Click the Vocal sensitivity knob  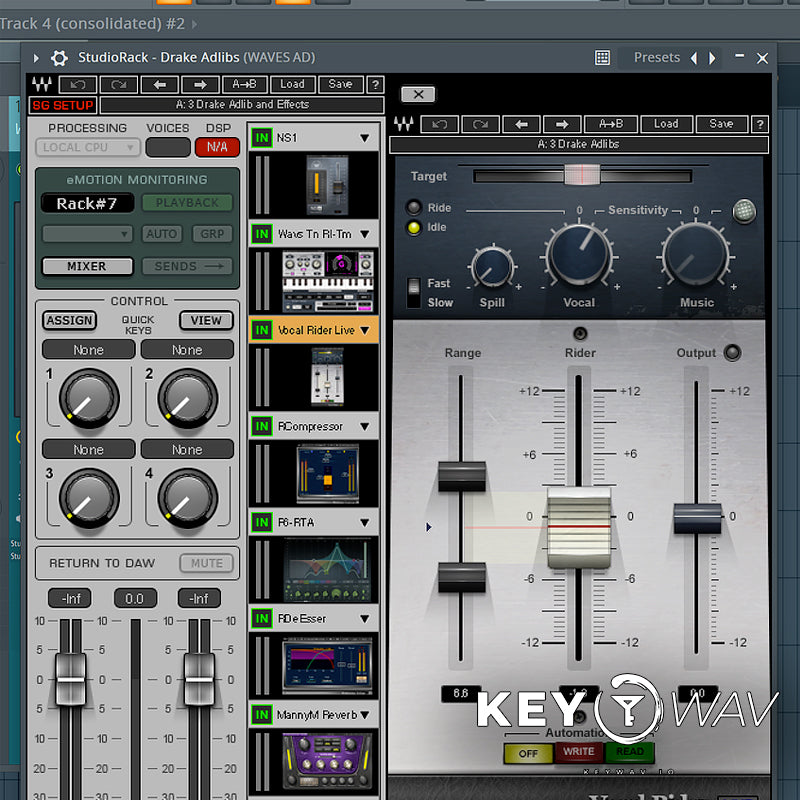pos(580,254)
